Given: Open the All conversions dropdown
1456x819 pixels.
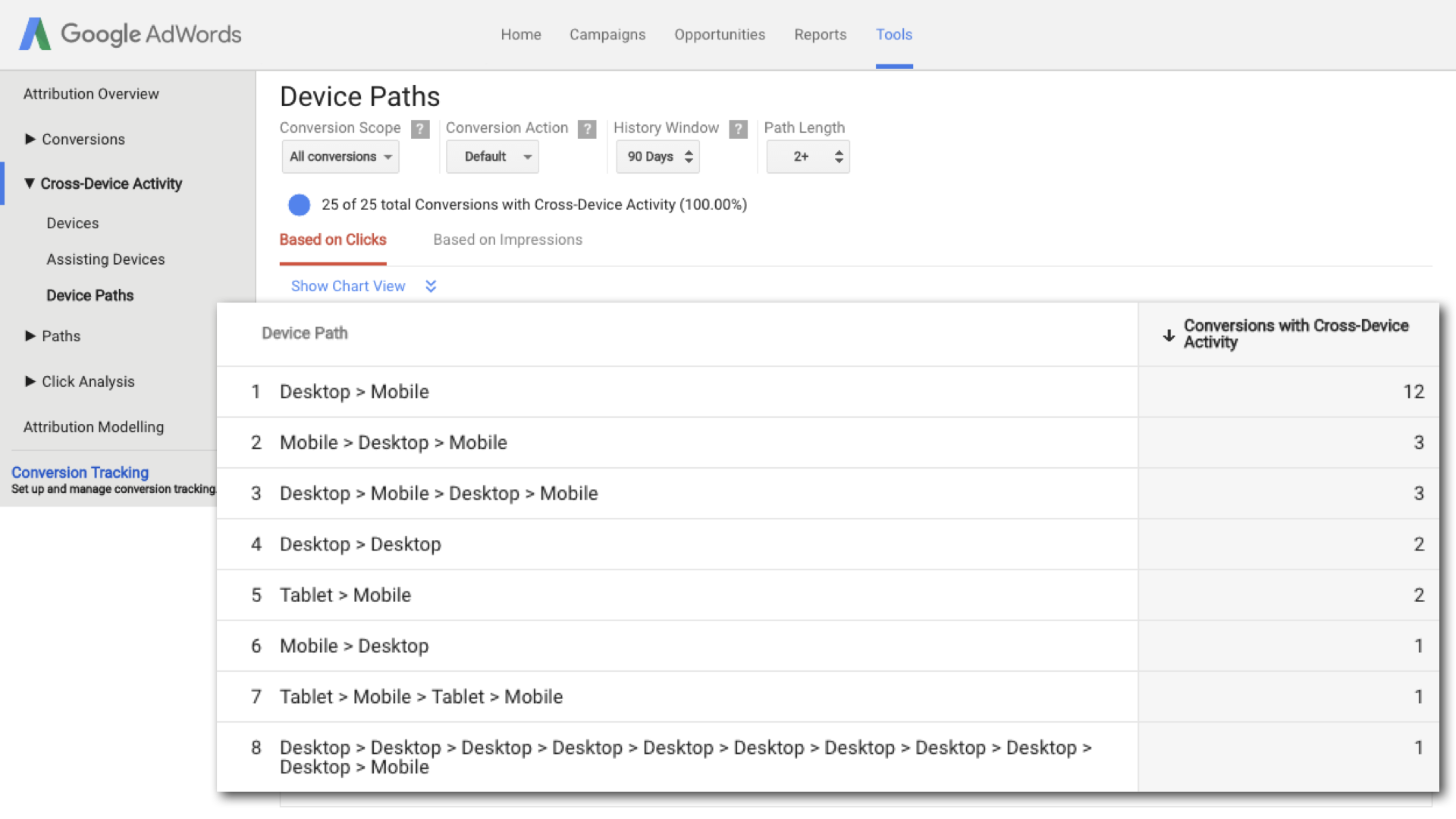Looking at the screenshot, I should tap(340, 156).
